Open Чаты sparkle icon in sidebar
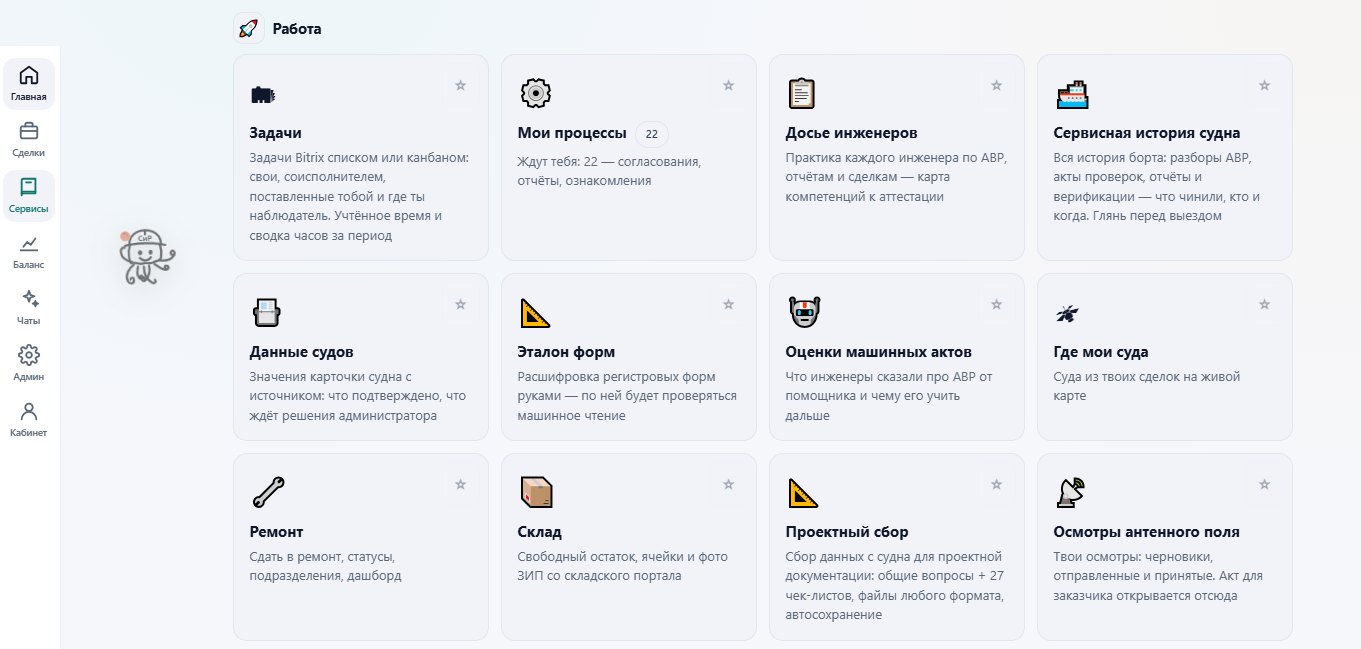The height and width of the screenshot is (649, 1361). pos(29,299)
